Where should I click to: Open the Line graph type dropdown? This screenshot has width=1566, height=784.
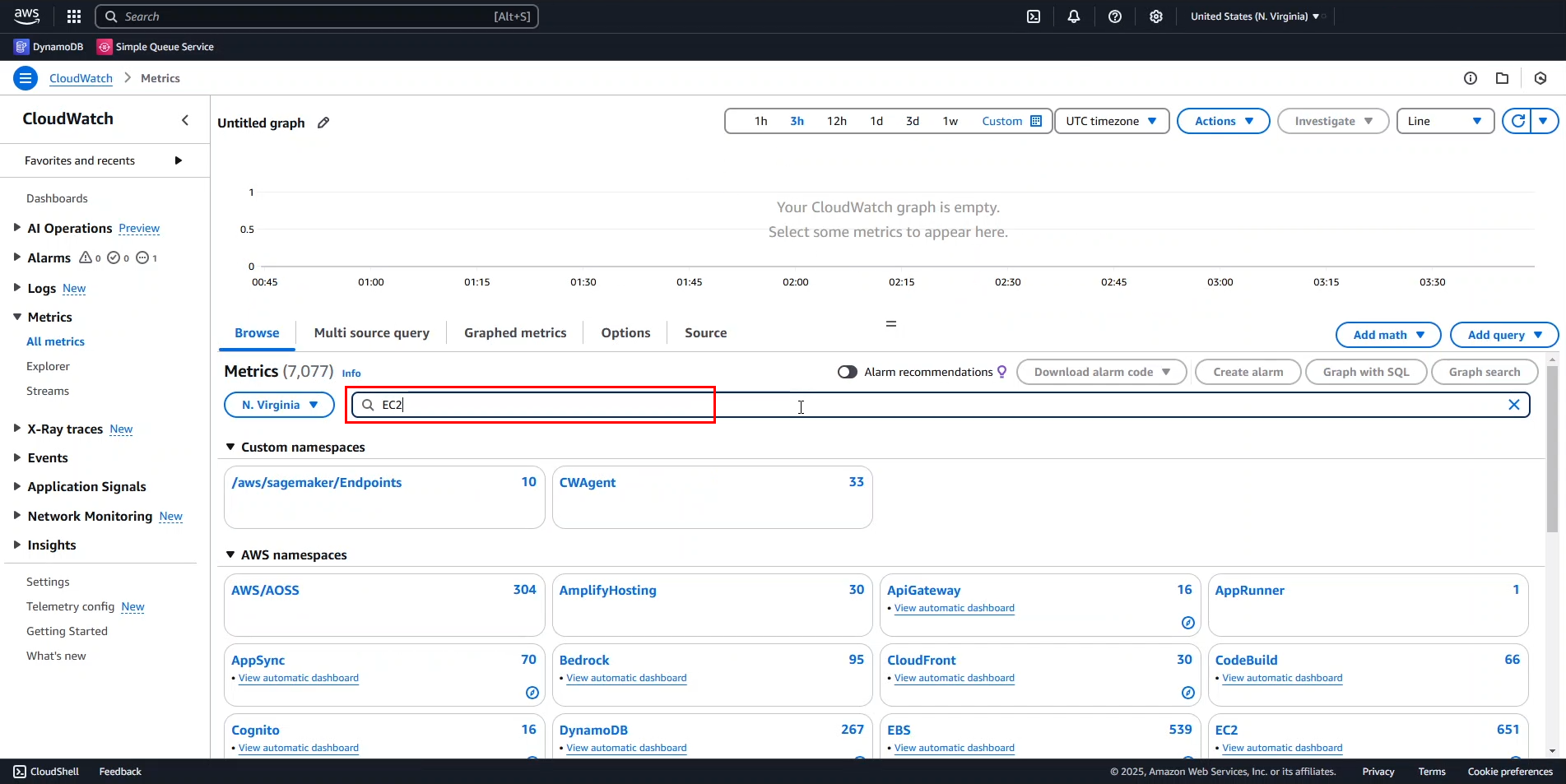1444,121
